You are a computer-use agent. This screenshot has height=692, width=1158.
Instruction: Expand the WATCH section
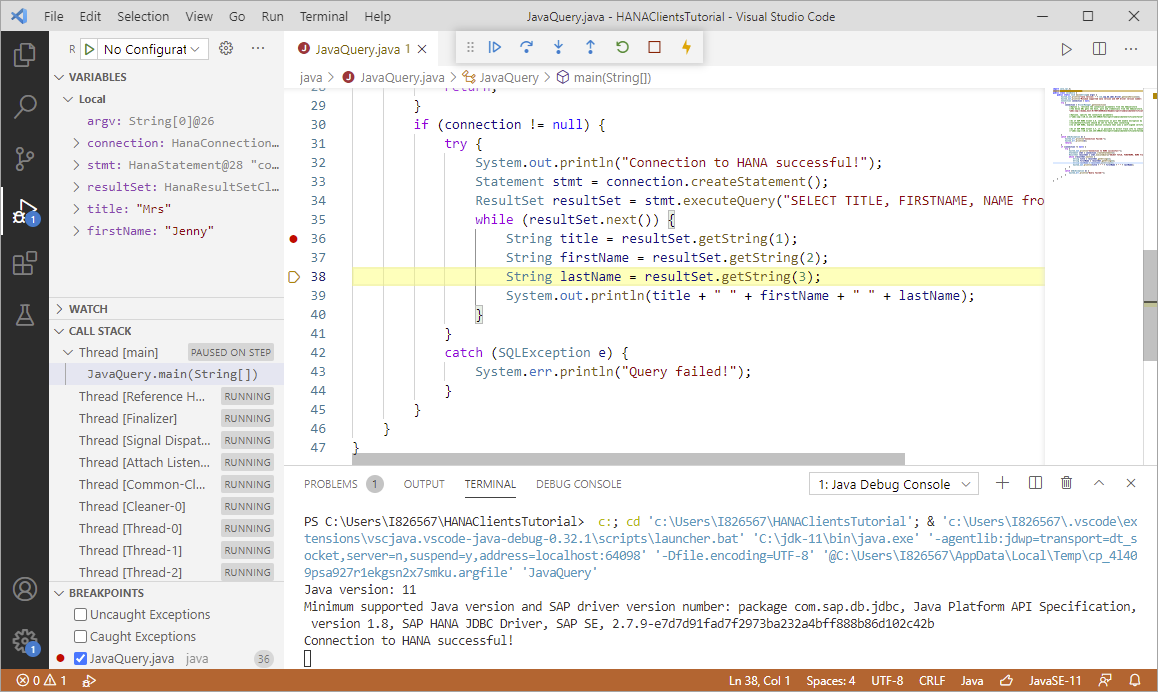pos(60,309)
